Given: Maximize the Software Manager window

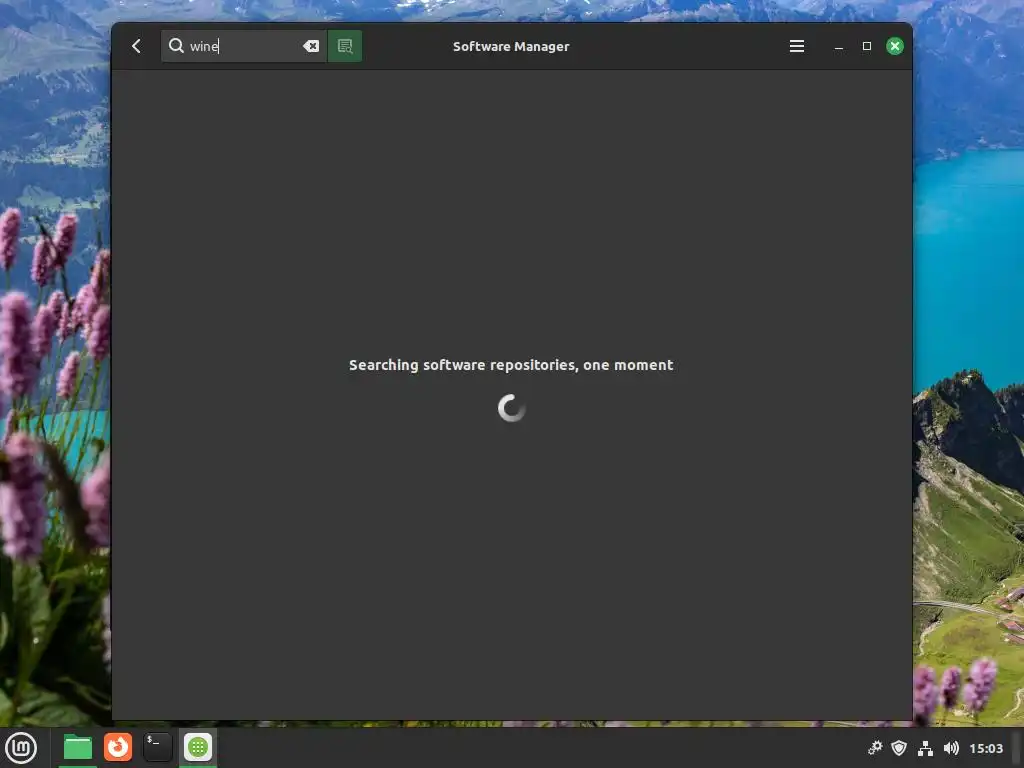Looking at the screenshot, I should tap(867, 46).
